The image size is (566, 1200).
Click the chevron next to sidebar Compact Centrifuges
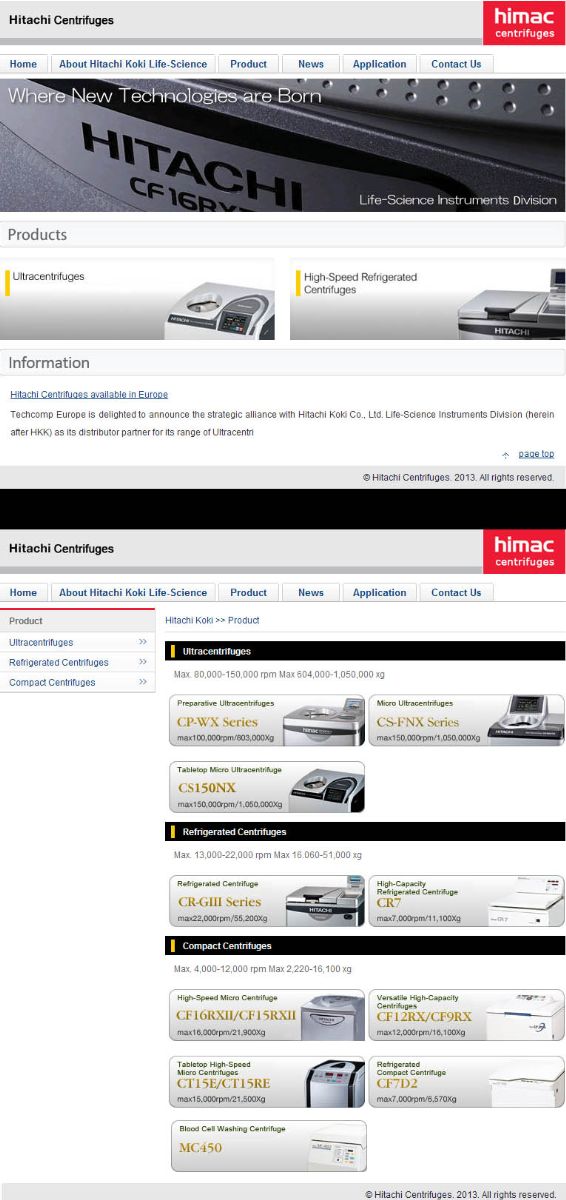[x=143, y=682]
